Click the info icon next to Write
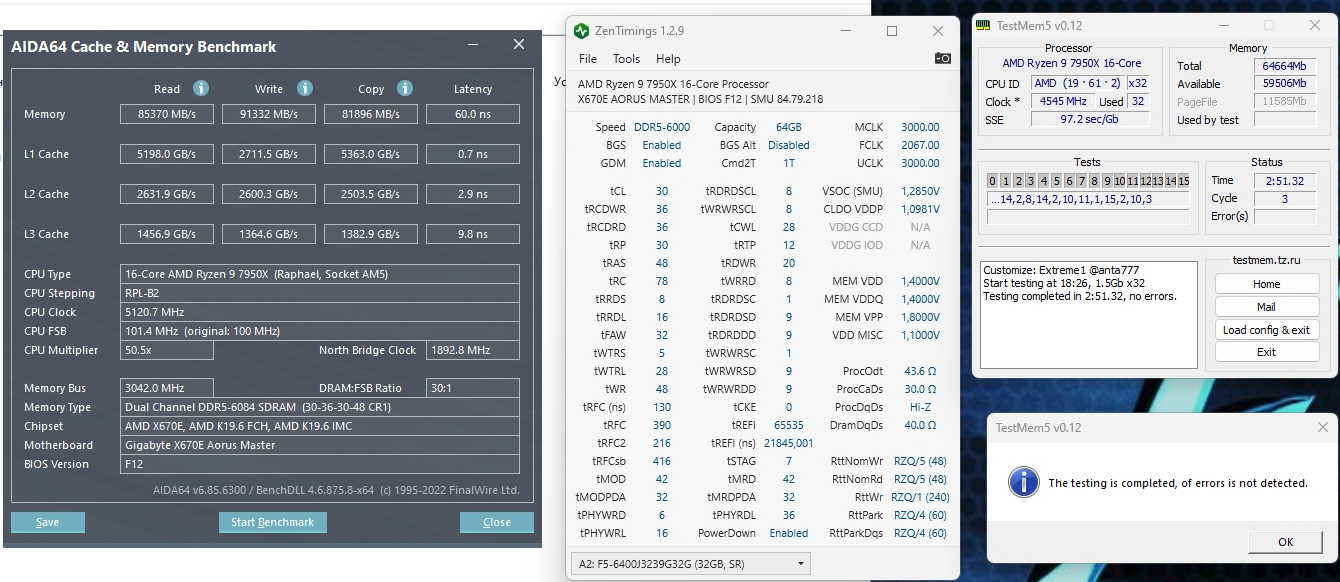Viewport: 1340px width, 582px height. pos(305,88)
